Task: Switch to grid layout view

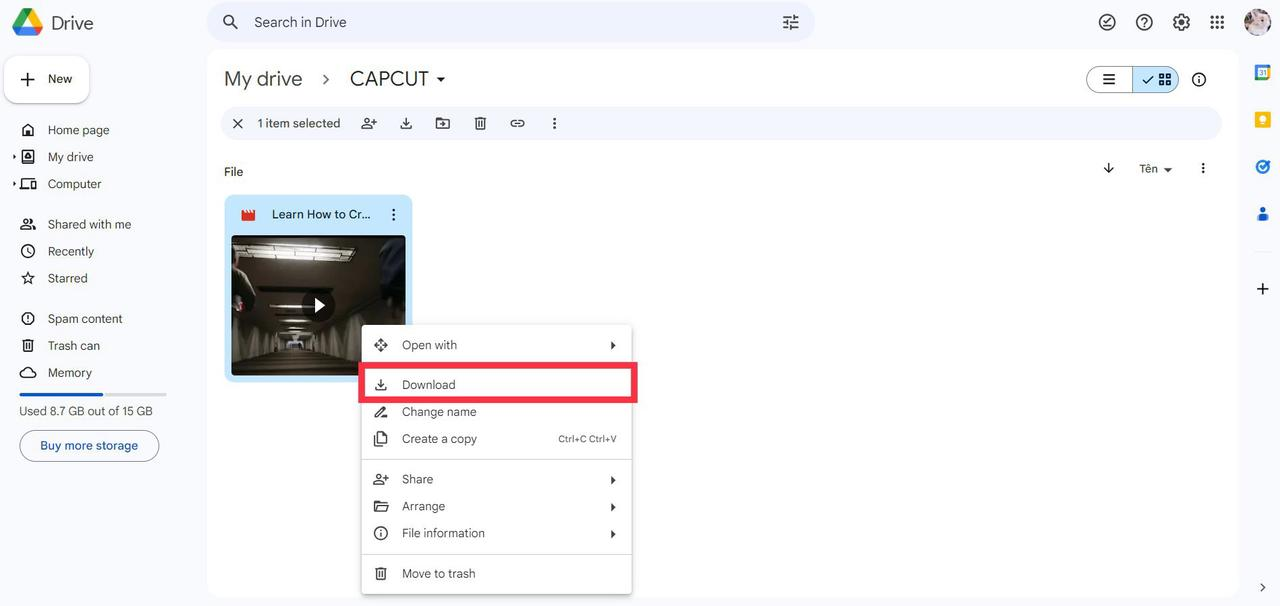Action: [1156, 79]
